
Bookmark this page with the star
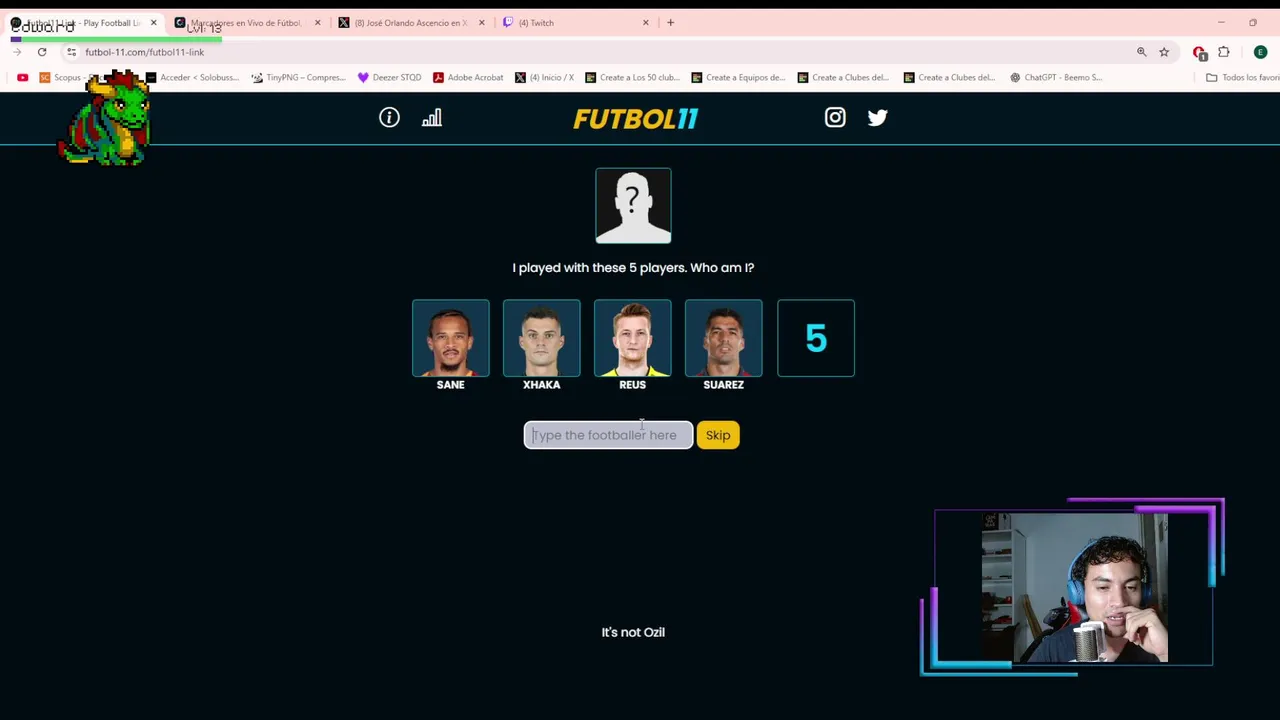pos(1164,52)
